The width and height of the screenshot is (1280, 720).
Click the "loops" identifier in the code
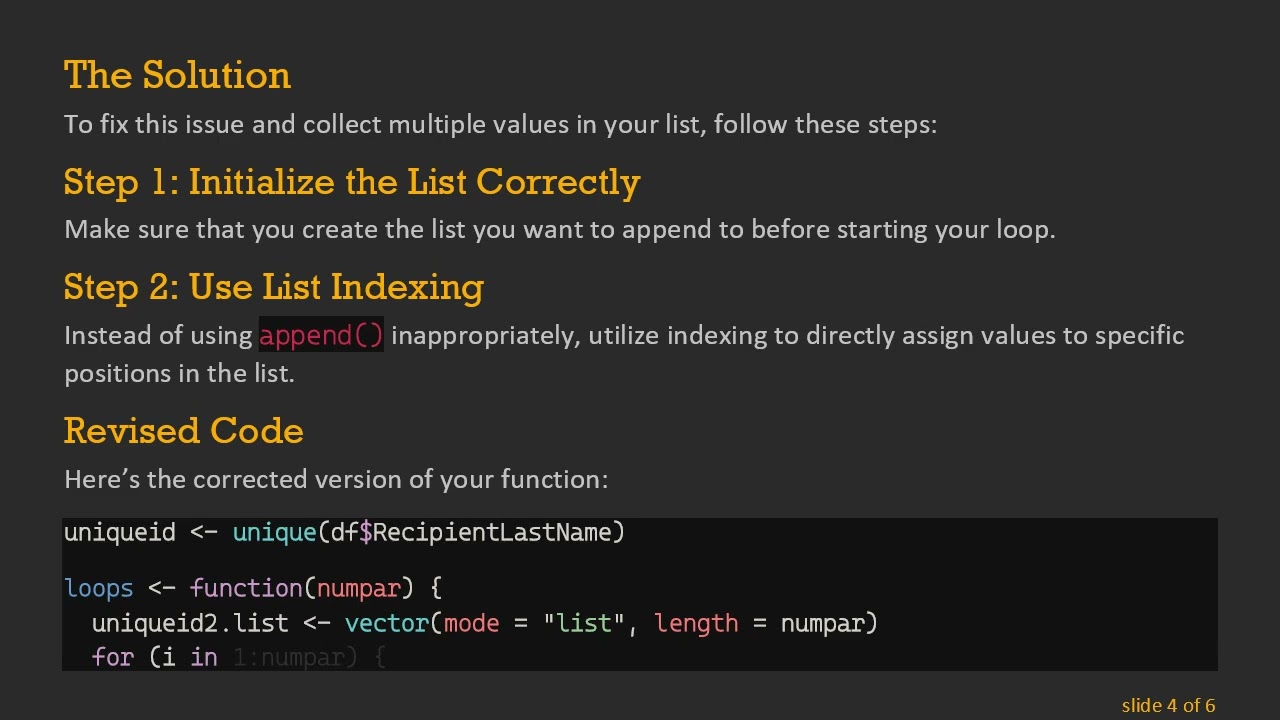pyautogui.click(x=98, y=588)
